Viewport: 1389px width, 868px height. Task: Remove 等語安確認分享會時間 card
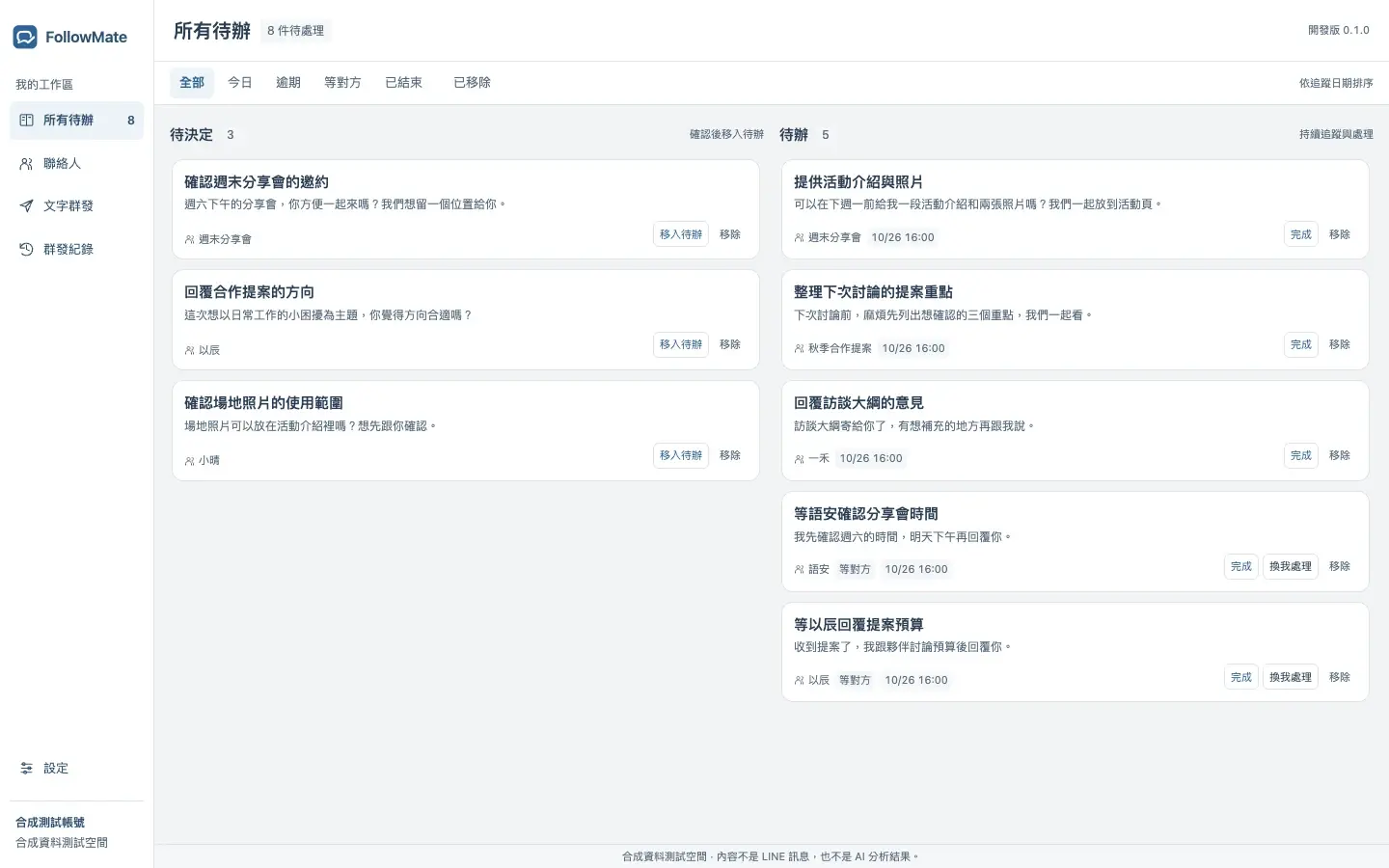[1340, 566]
